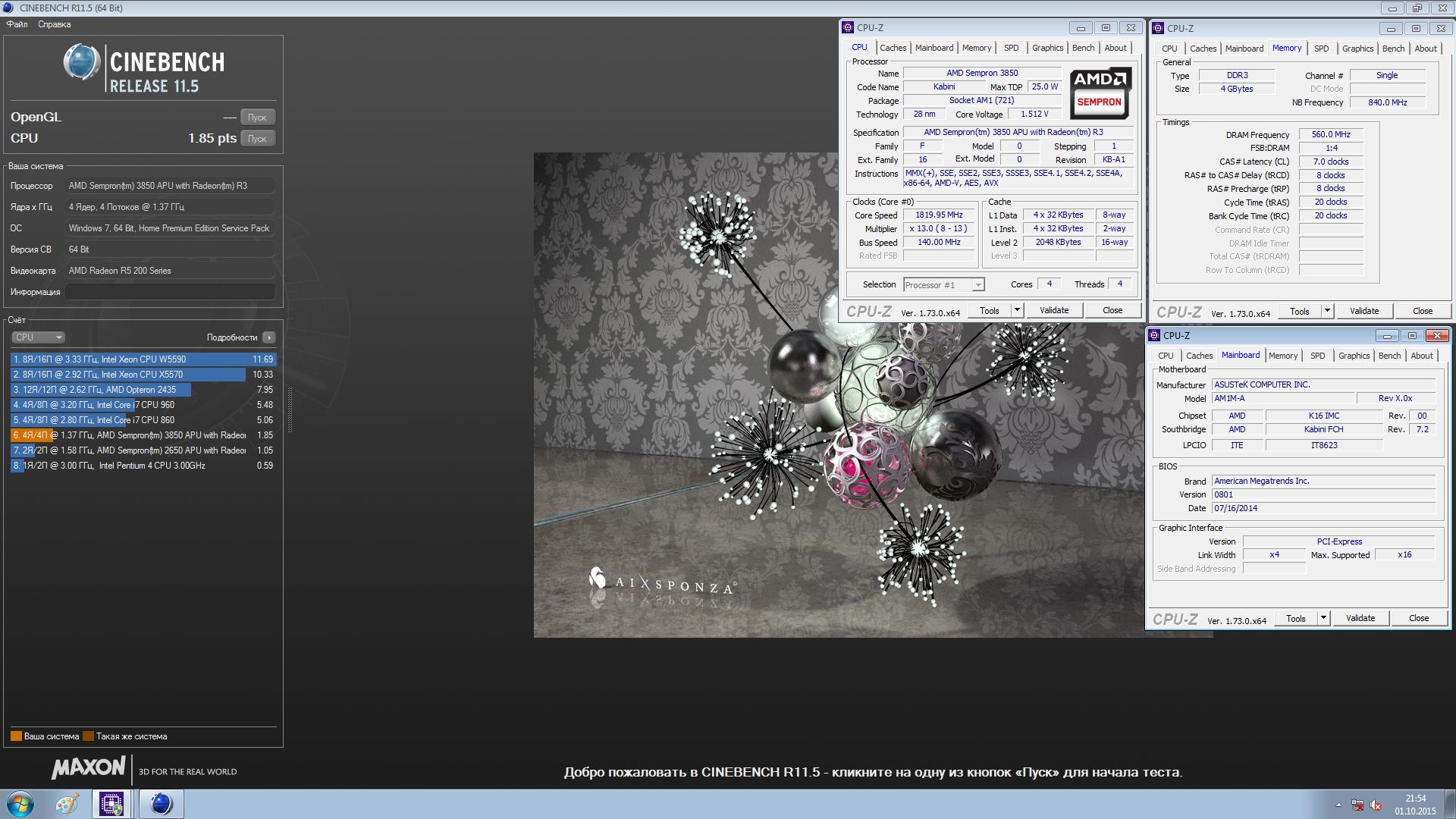Open the Paint icon in the taskbar
This screenshot has height=819, width=1456.
pos(67,804)
